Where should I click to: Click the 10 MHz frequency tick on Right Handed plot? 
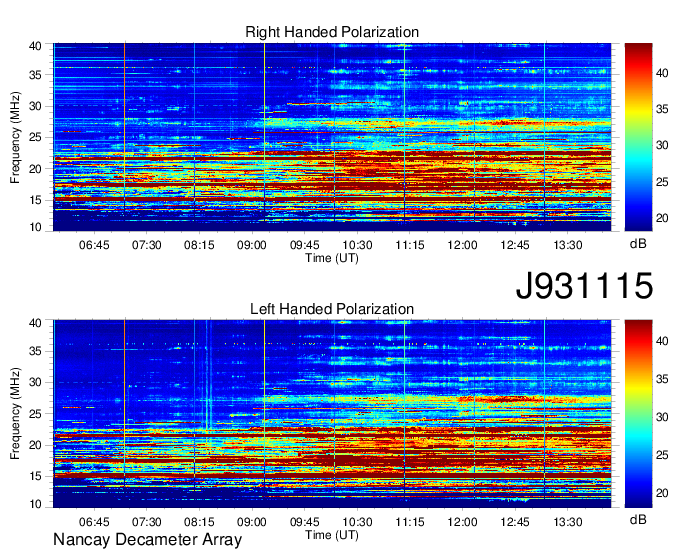pos(36,227)
